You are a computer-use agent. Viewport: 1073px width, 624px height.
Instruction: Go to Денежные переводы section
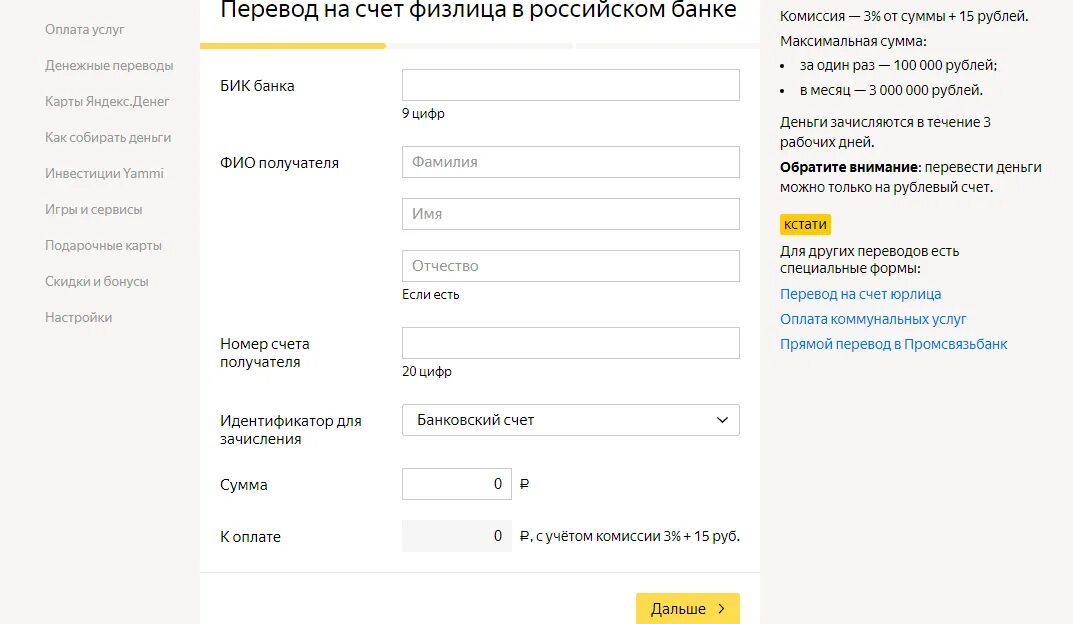coord(109,66)
